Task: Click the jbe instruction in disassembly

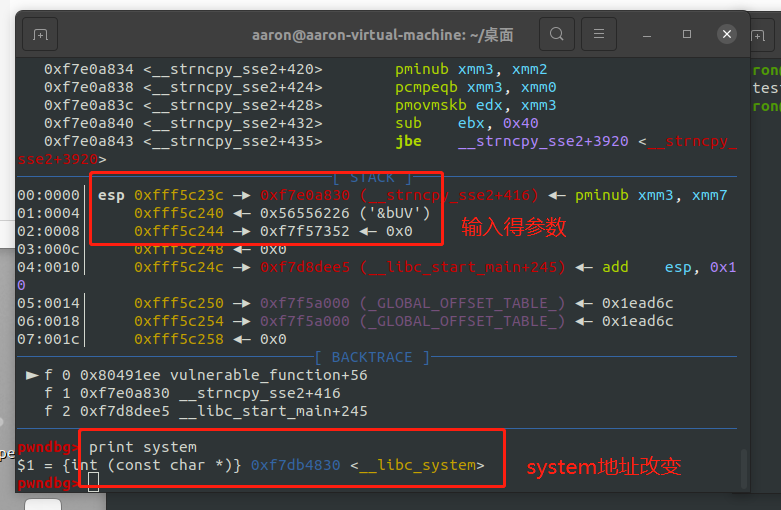Action: (x=409, y=141)
